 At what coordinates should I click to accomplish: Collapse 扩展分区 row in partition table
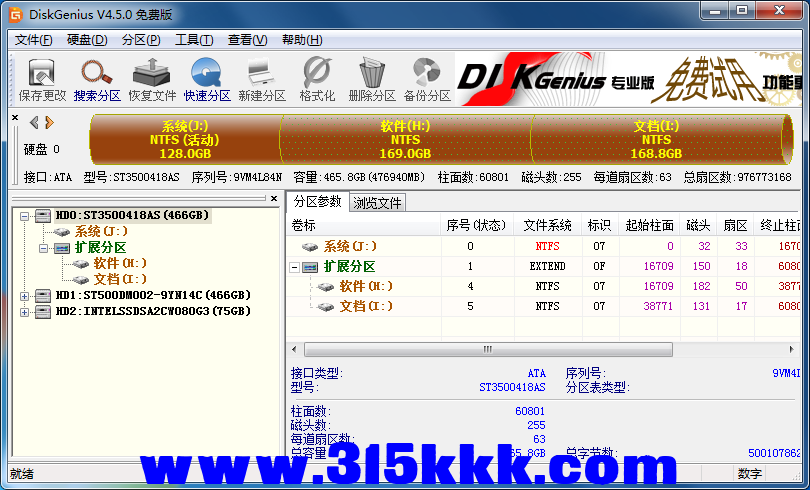point(294,267)
